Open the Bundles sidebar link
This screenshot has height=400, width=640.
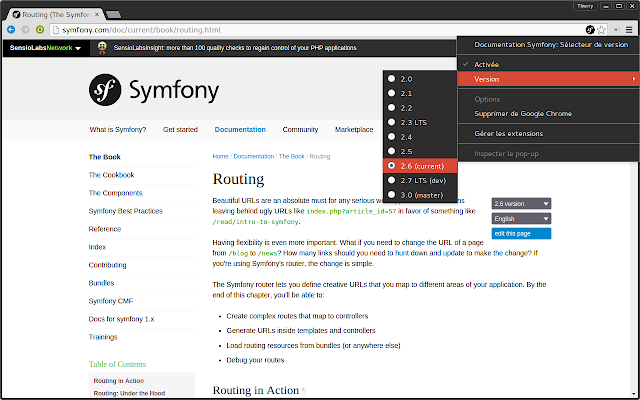click(101, 283)
